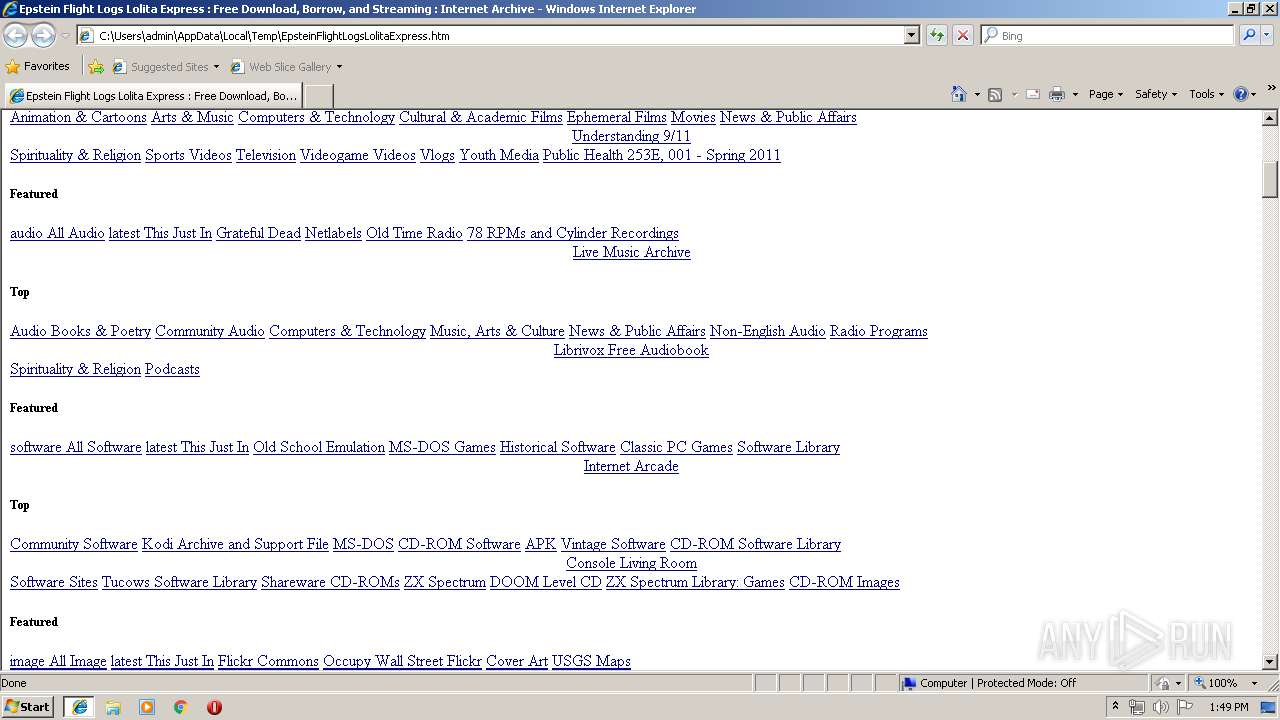Open MS-DOS Games link

(x=442, y=447)
